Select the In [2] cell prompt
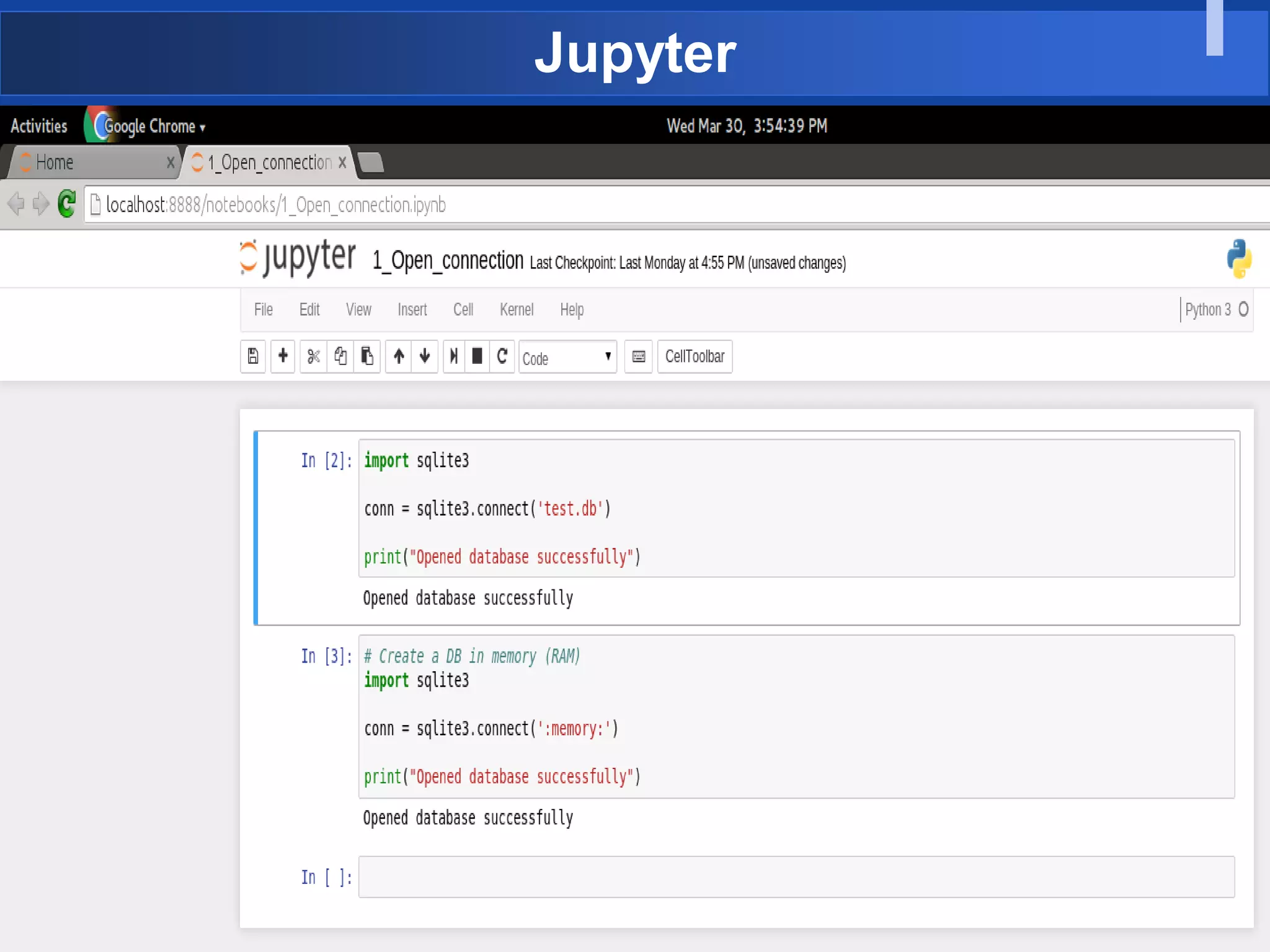This screenshot has height=952, width=1270. 326,461
